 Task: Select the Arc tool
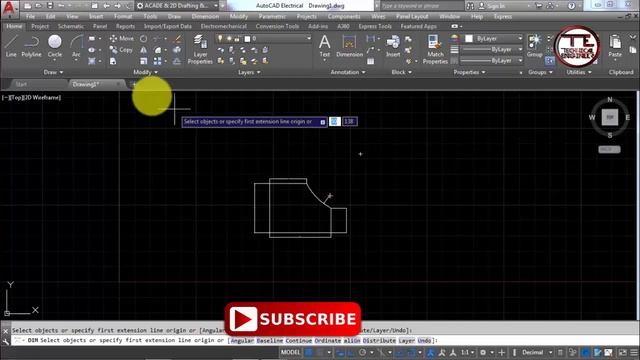76,46
